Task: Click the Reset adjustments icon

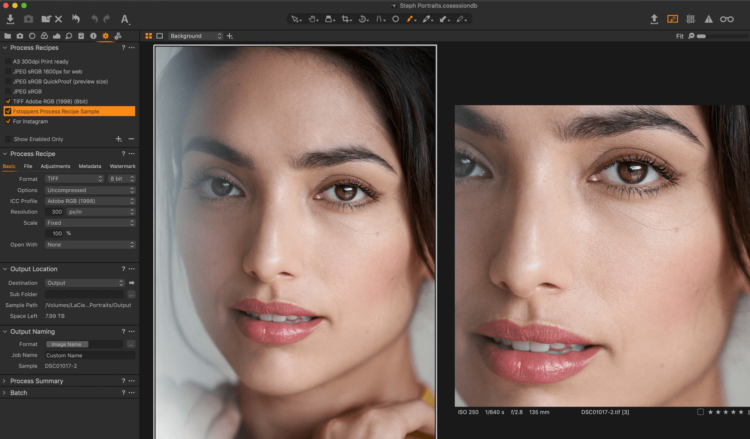Action: coord(76,19)
